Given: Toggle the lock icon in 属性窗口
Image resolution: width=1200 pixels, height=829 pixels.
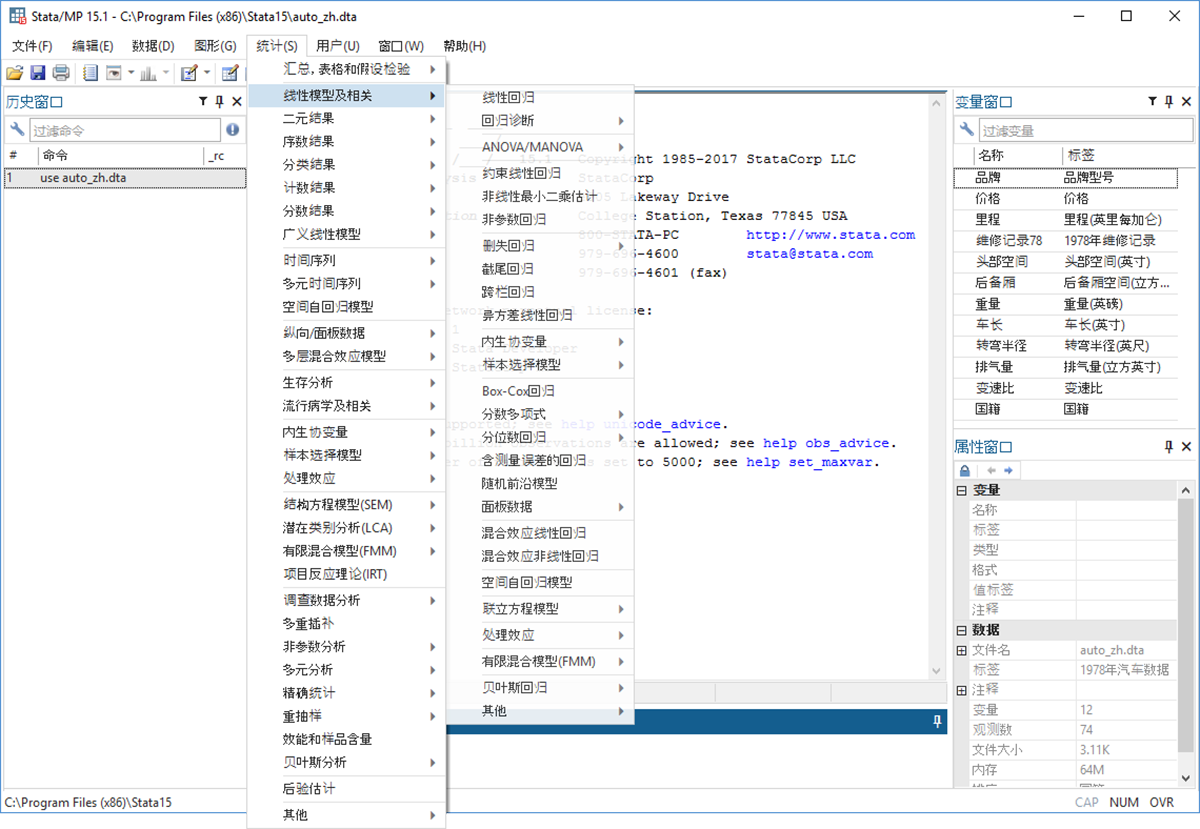Looking at the screenshot, I should pos(965,470).
